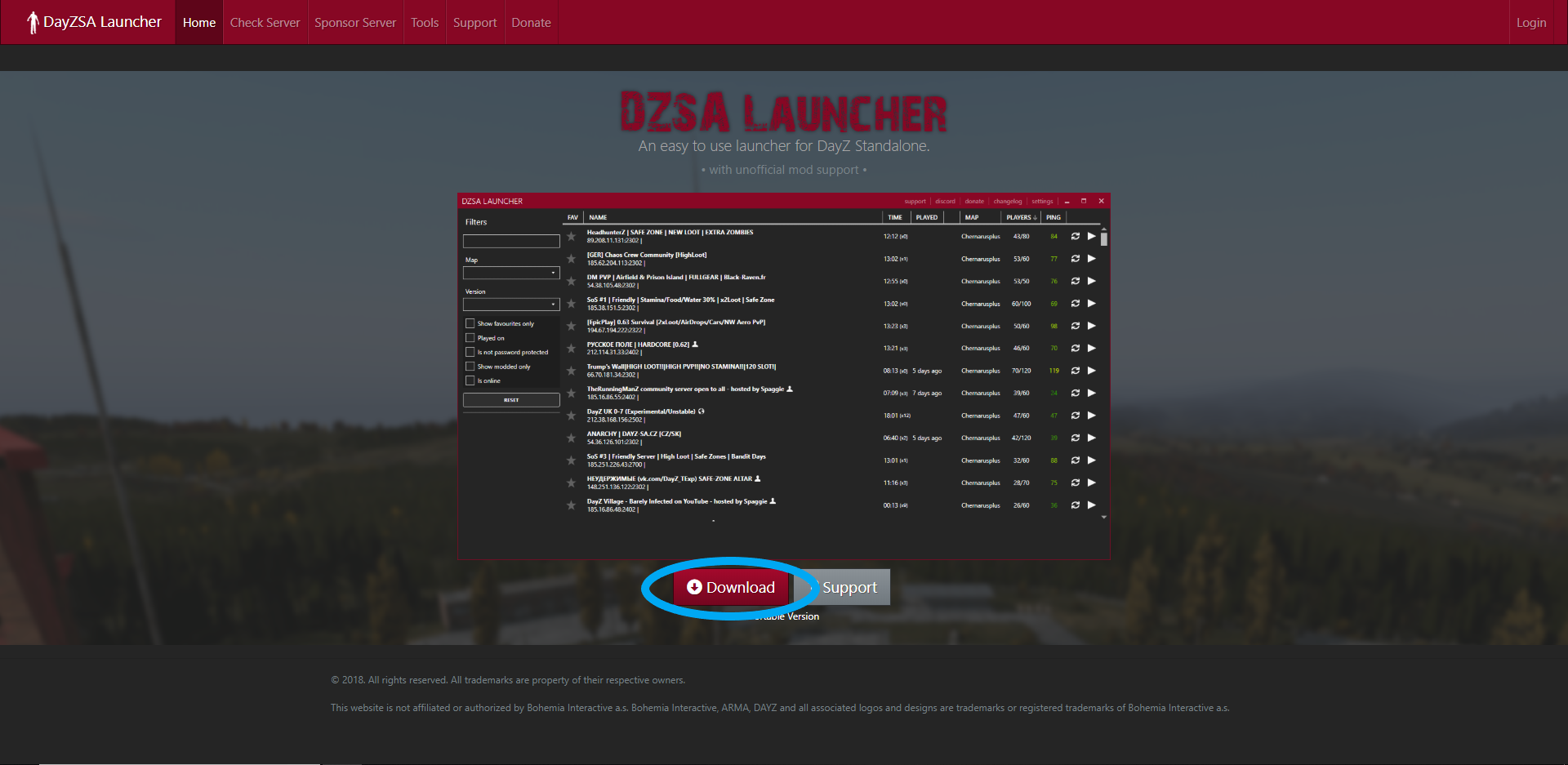The width and height of the screenshot is (1568, 765).
Task: Open the Tools menu item
Action: tap(425, 23)
